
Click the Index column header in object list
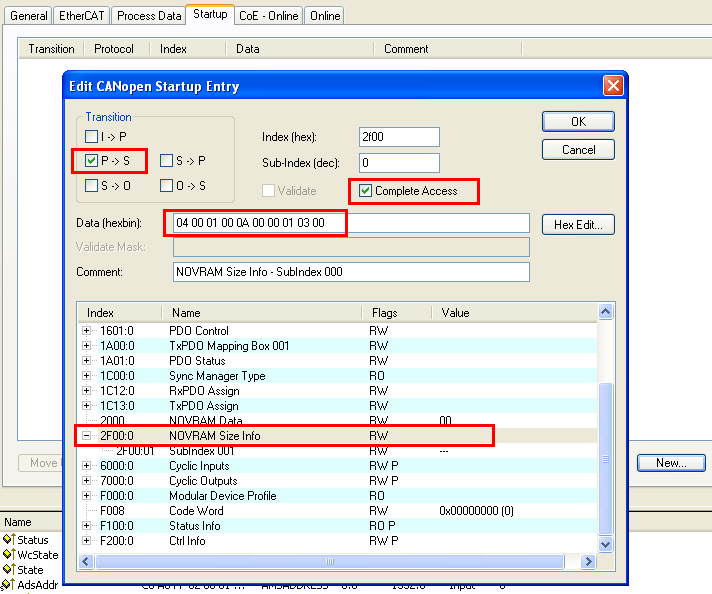pos(119,313)
